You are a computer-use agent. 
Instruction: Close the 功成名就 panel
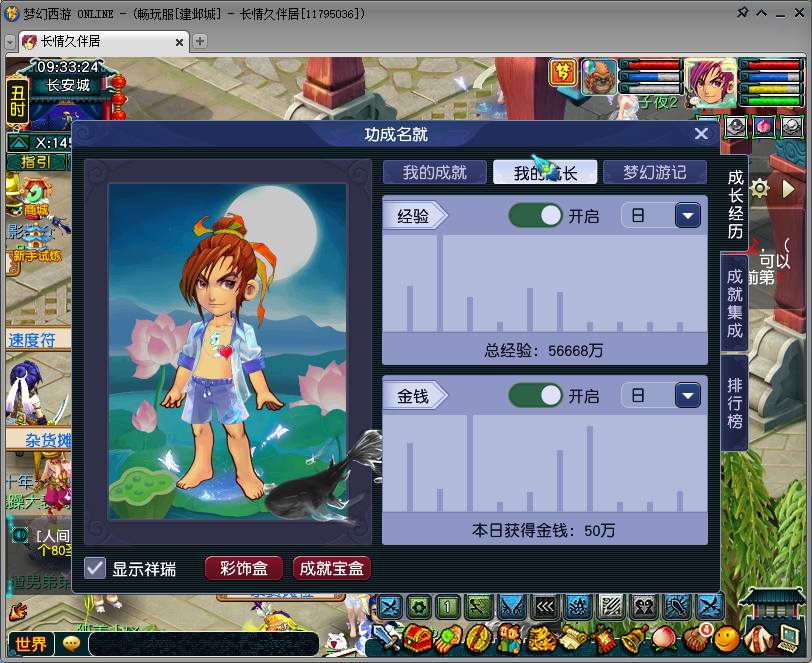click(x=701, y=134)
